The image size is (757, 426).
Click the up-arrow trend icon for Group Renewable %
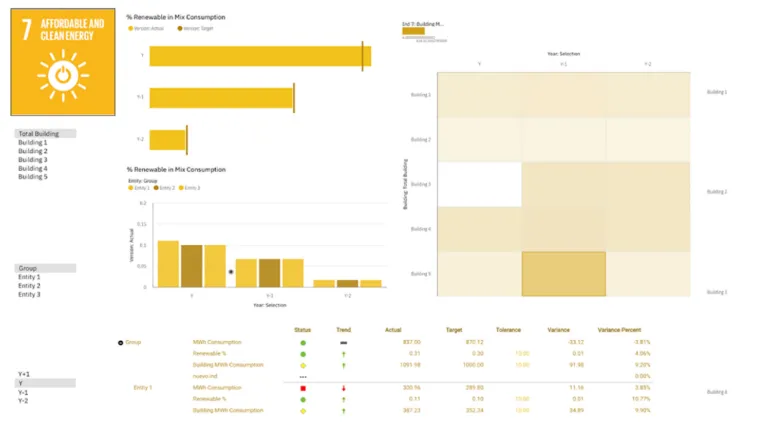point(344,354)
